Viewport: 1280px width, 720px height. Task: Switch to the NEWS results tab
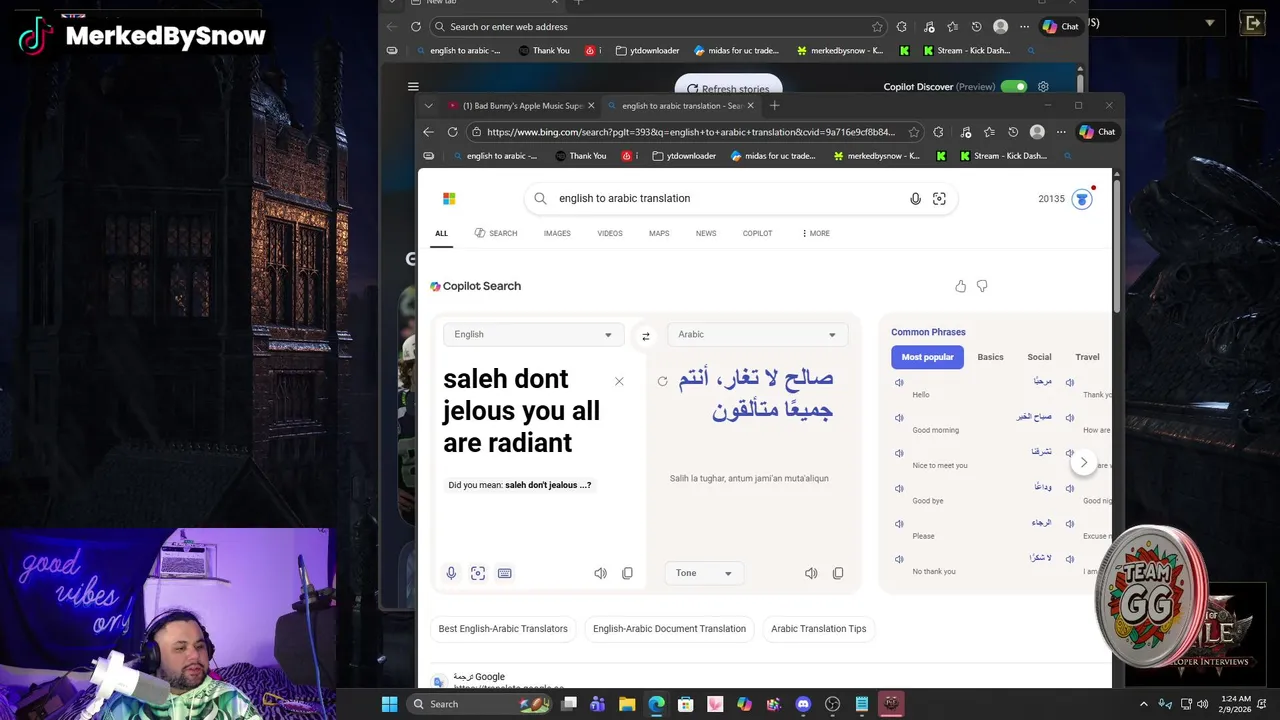coord(706,233)
